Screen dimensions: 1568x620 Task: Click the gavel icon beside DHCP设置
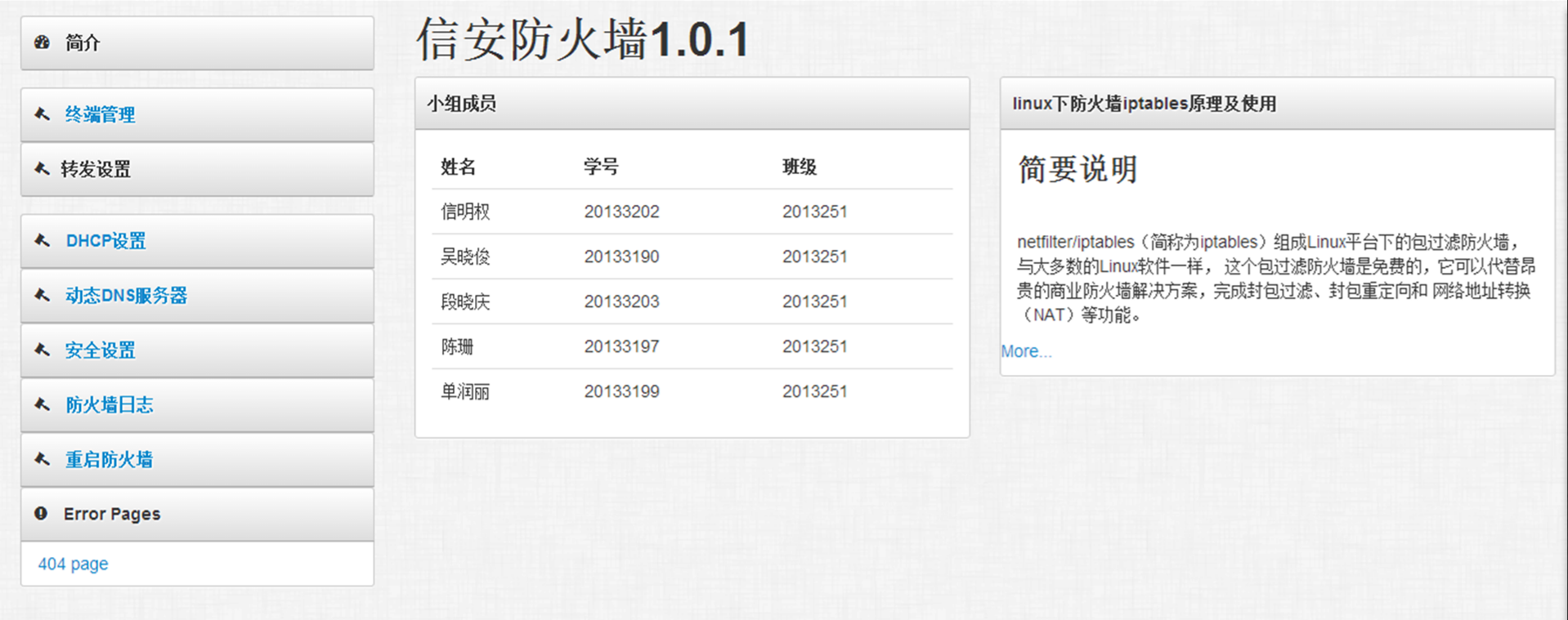click(x=42, y=241)
